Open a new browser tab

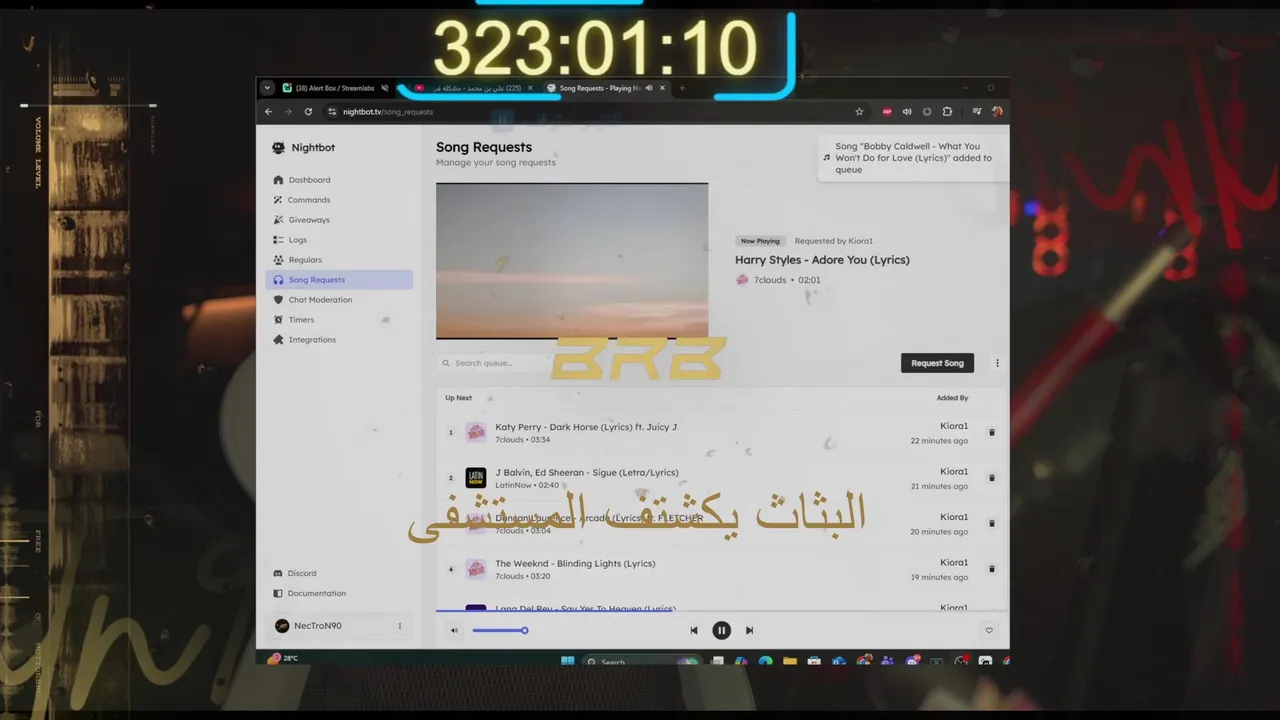point(682,88)
